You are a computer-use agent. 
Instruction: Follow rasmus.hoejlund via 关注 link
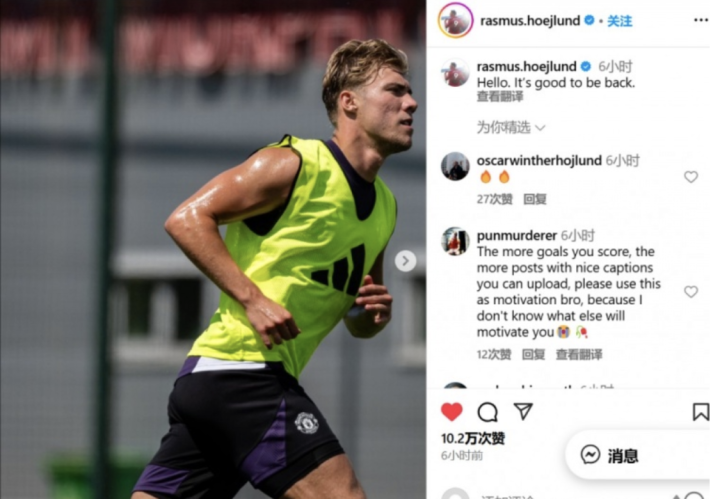tap(619, 21)
